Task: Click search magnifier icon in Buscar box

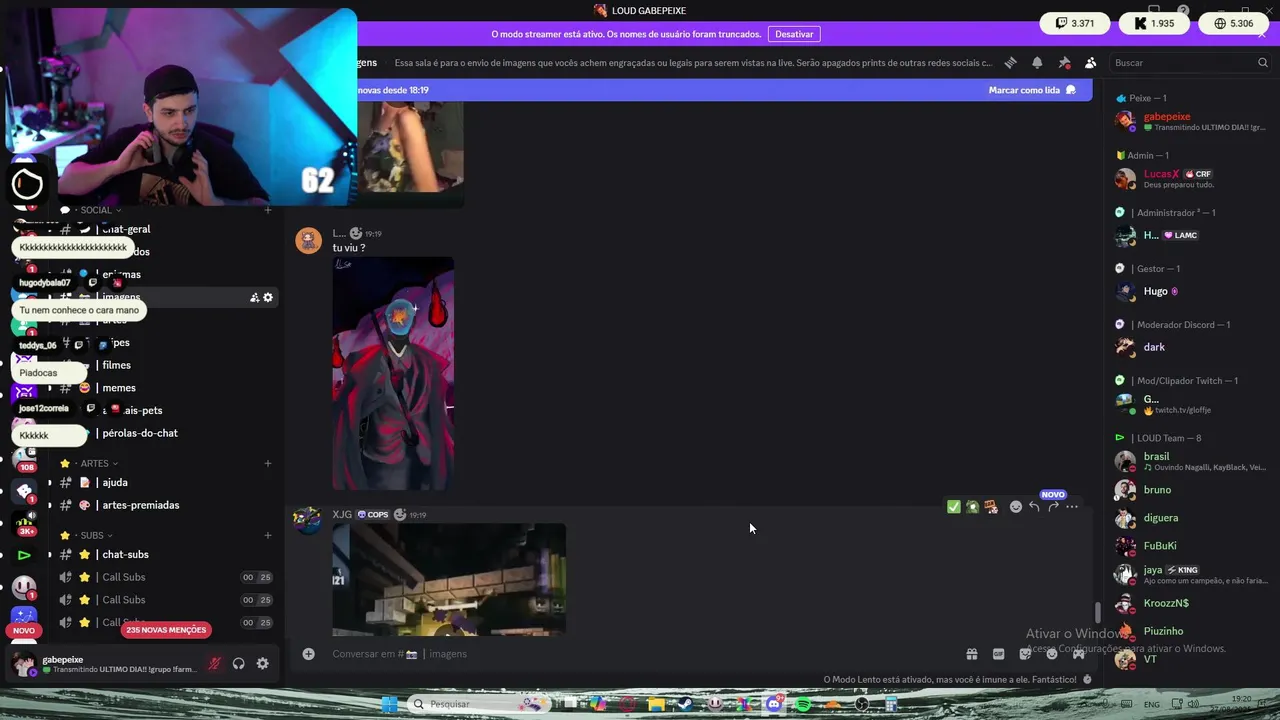Action: [1262, 63]
